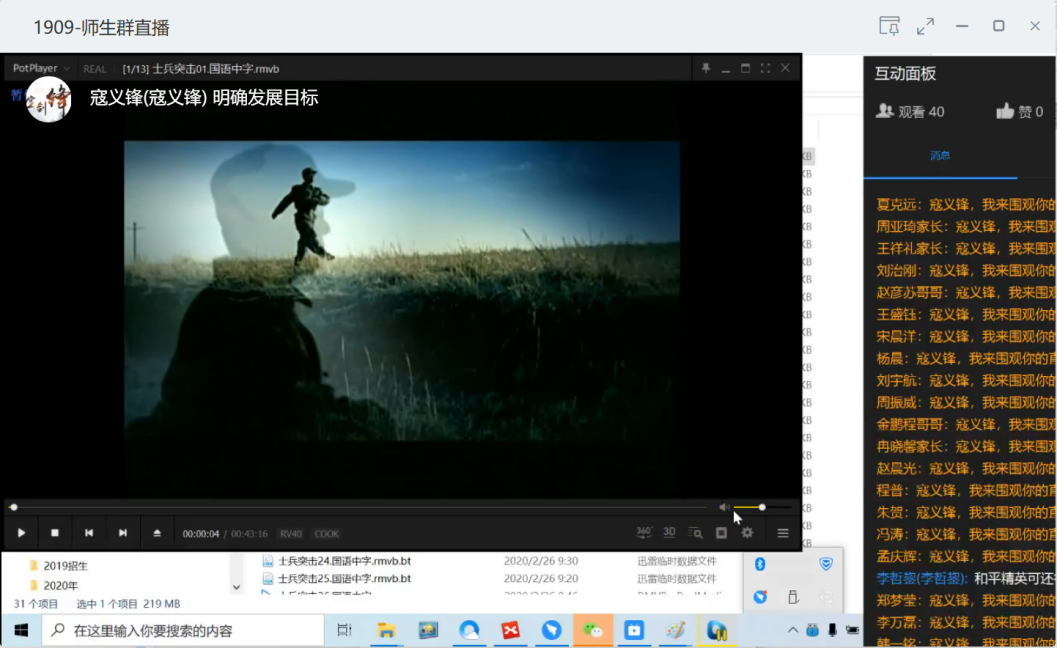This screenshot has width=1057, height=648.
Task: Click the Bluetooth tray icon
Action: 760,564
